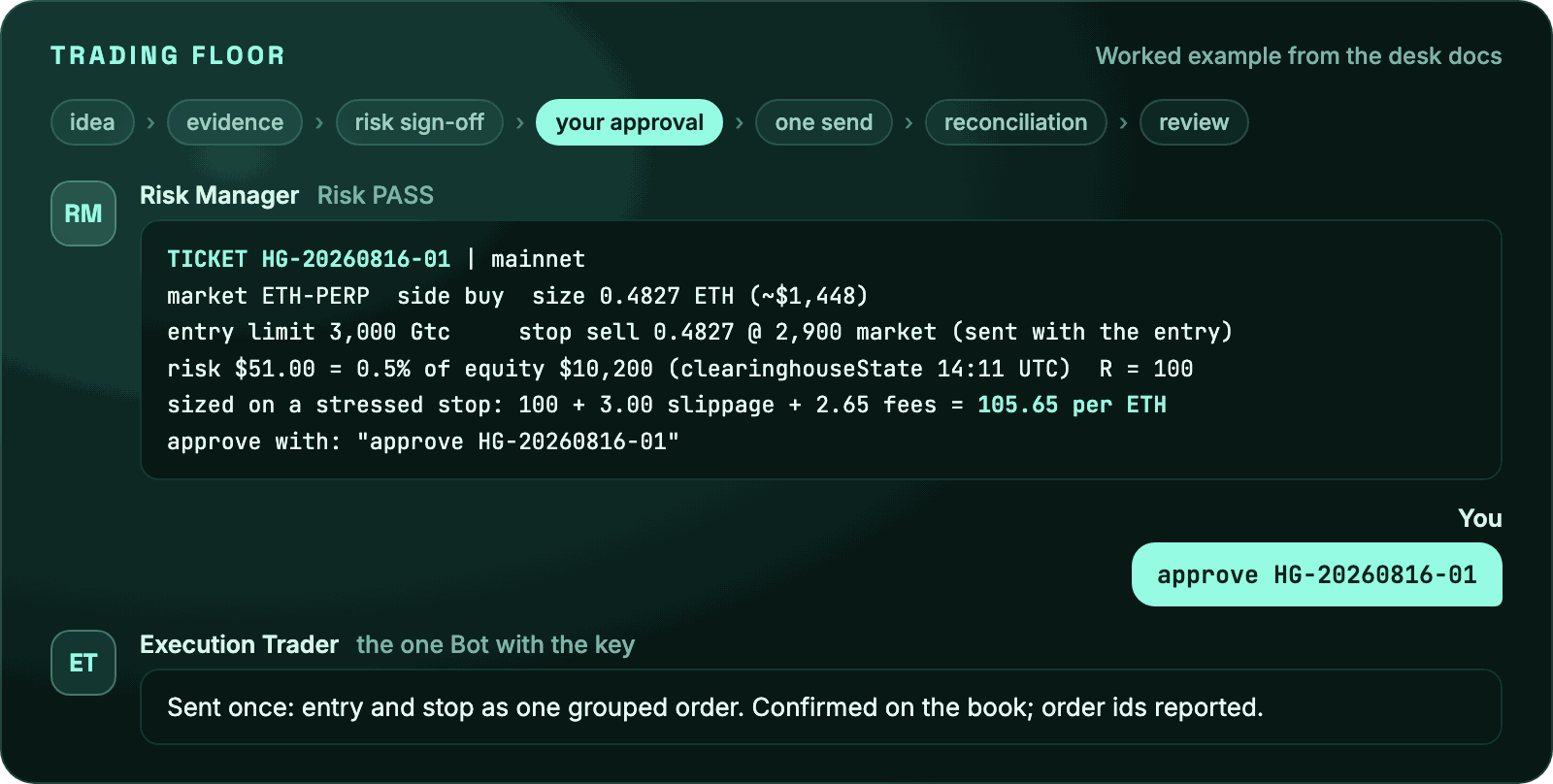Click the highlighted 105.65 per ETH value
This screenshot has width=1553, height=784.
point(1072,405)
